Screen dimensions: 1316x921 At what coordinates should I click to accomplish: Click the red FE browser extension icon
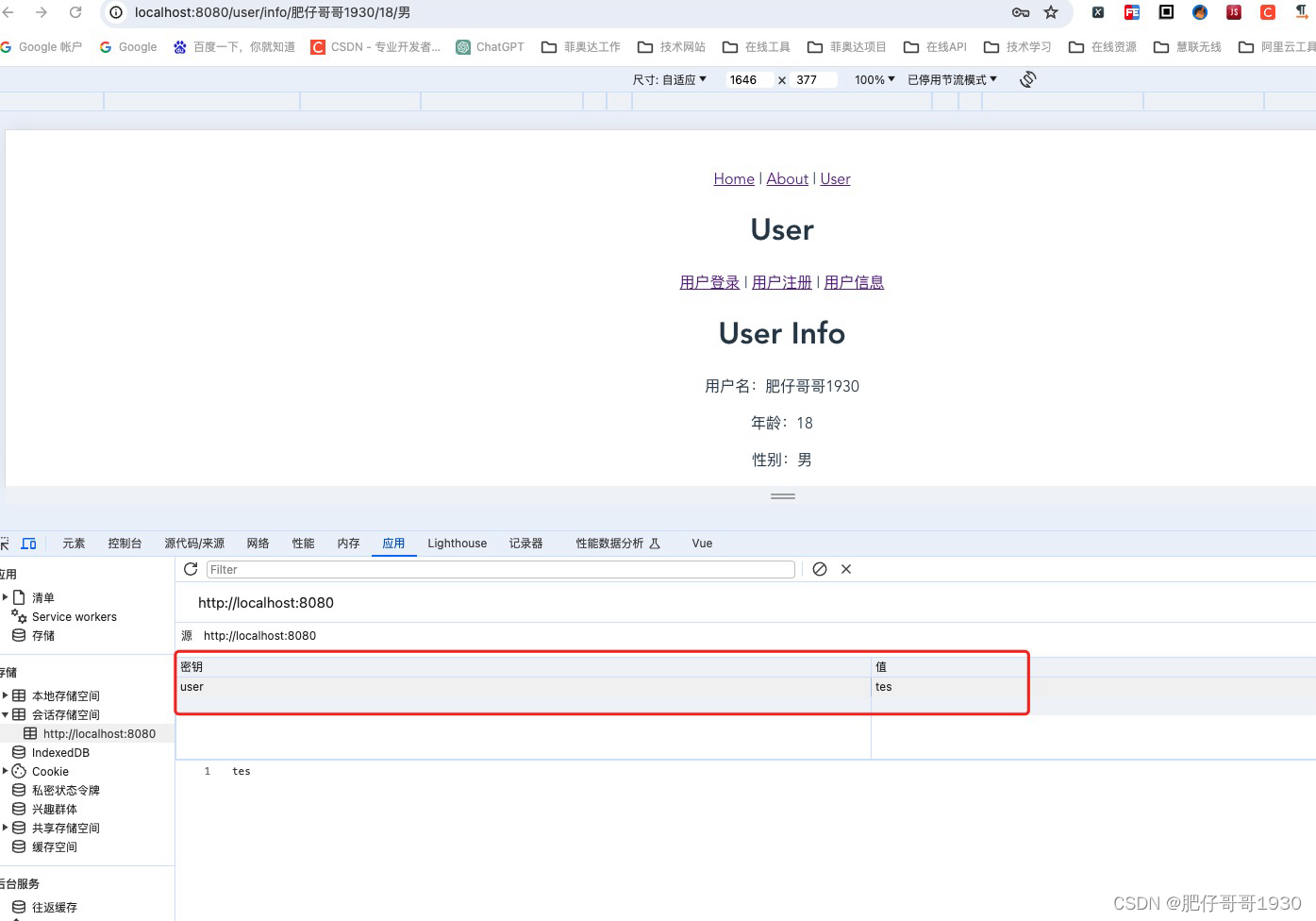pos(1132,12)
